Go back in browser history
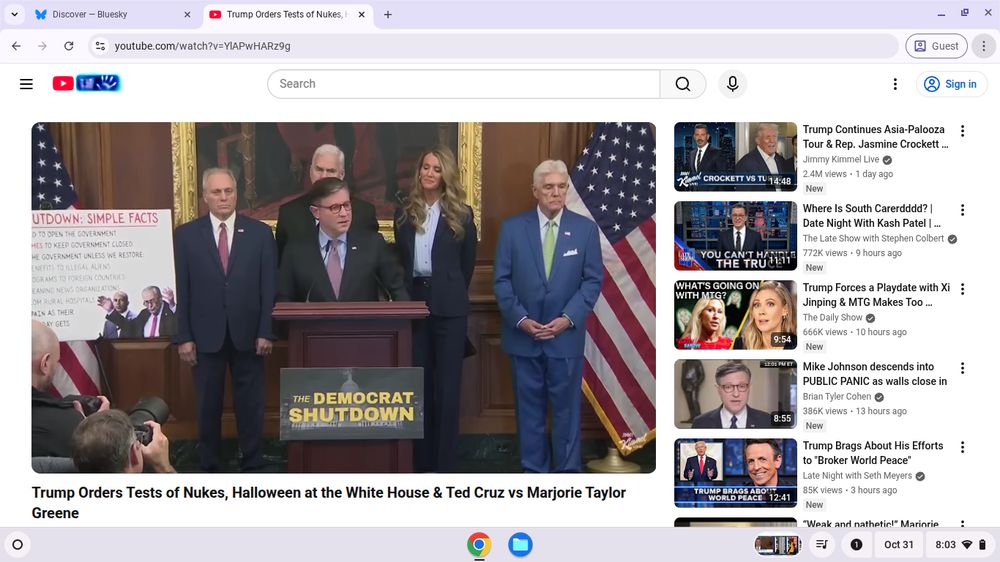The width and height of the screenshot is (1000, 562). [17, 46]
